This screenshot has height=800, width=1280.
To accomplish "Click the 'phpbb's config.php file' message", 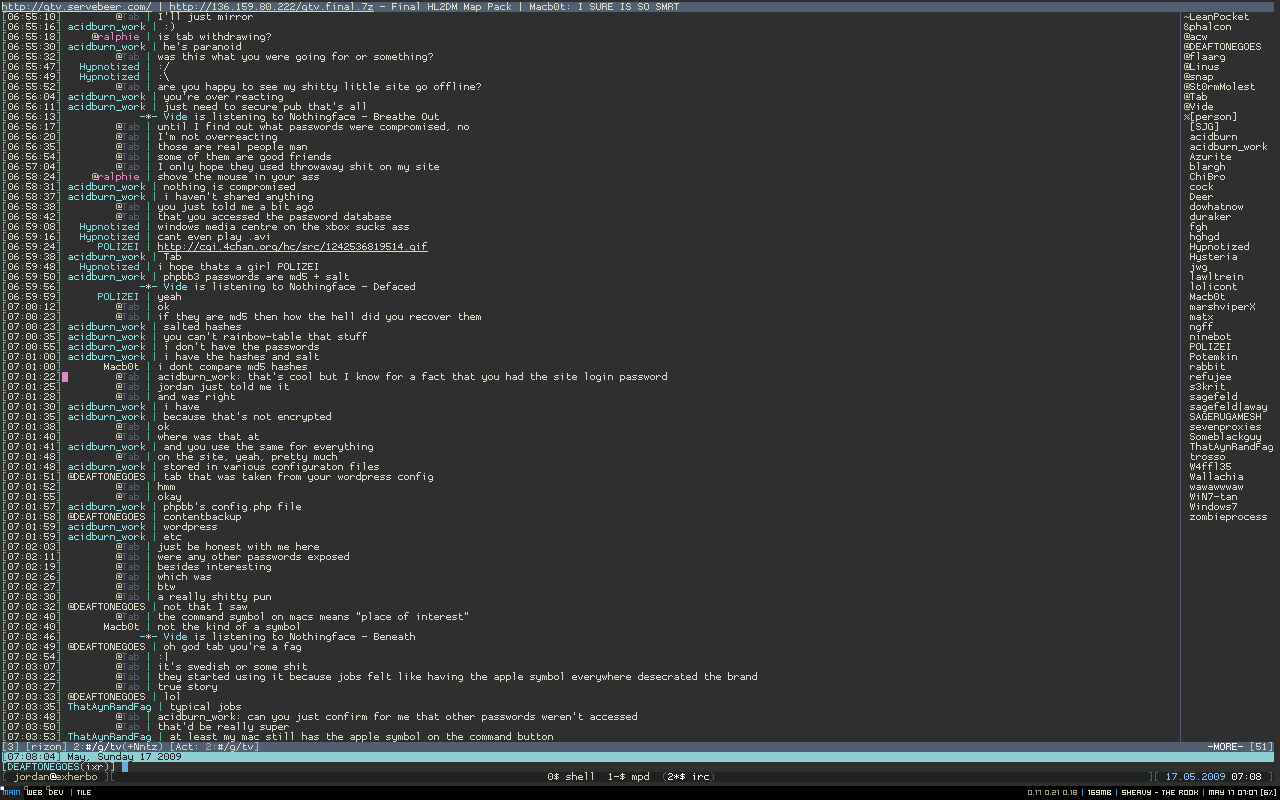I will point(232,507).
